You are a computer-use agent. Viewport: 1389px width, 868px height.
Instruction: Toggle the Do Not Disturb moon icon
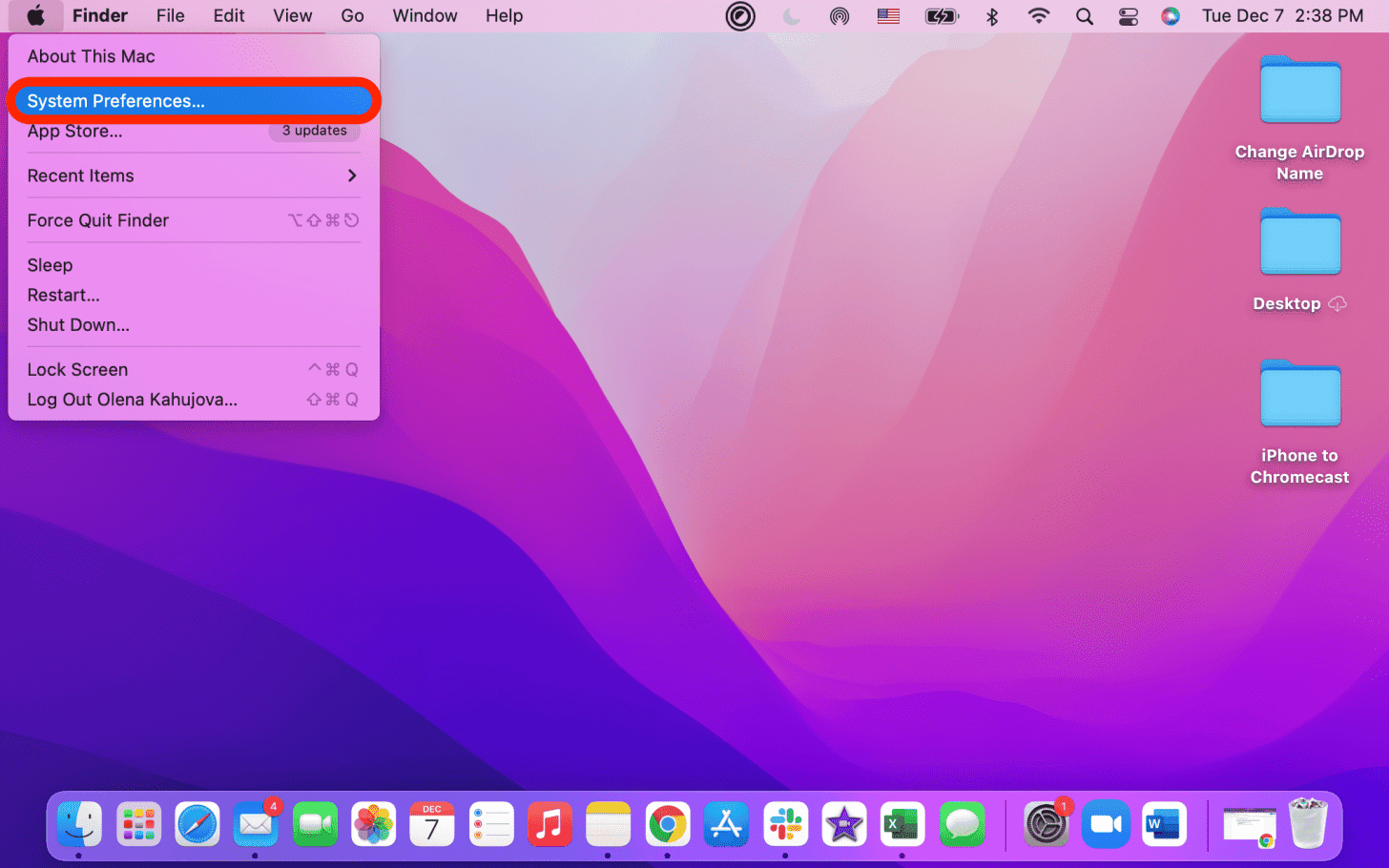point(791,16)
